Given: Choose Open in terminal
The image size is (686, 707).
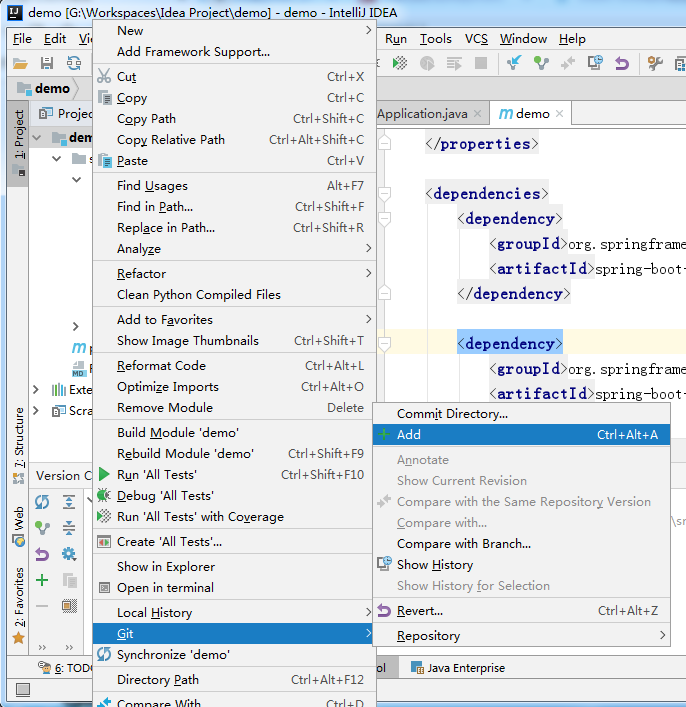Looking at the screenshot, I should pyautogui.click(x=234, y=588).
